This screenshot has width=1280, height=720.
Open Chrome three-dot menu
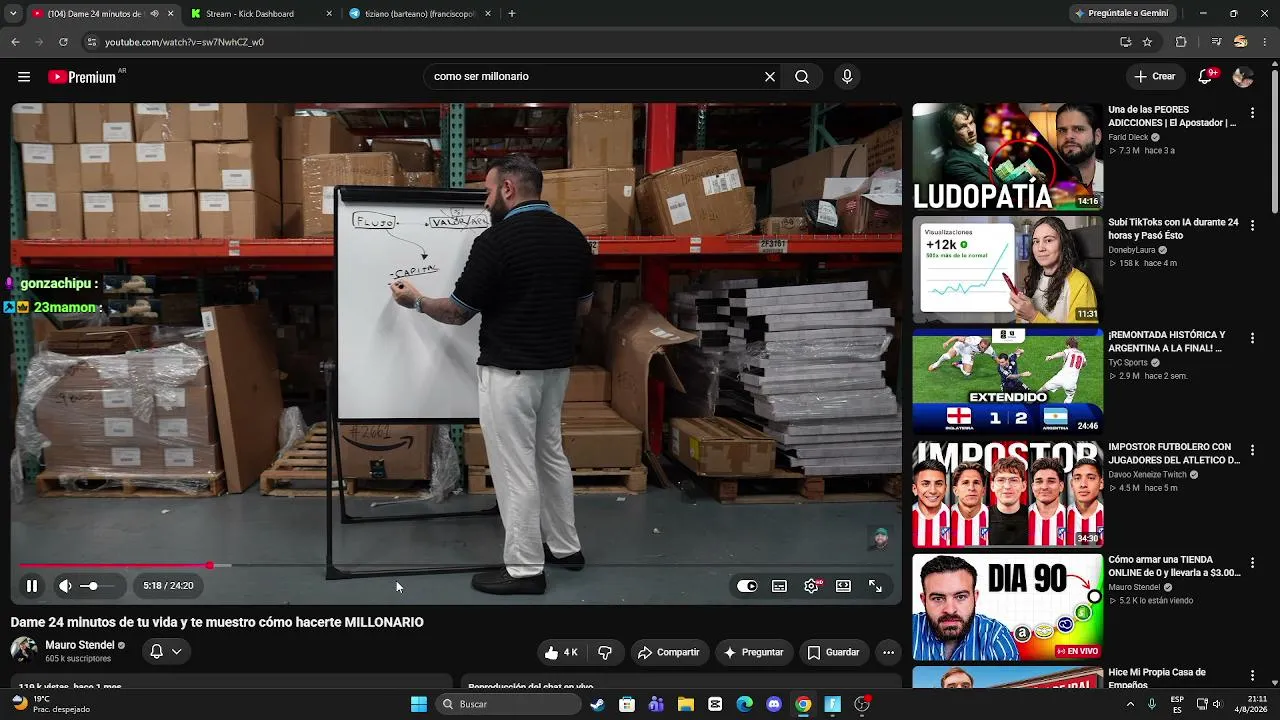coord(1266,42)
